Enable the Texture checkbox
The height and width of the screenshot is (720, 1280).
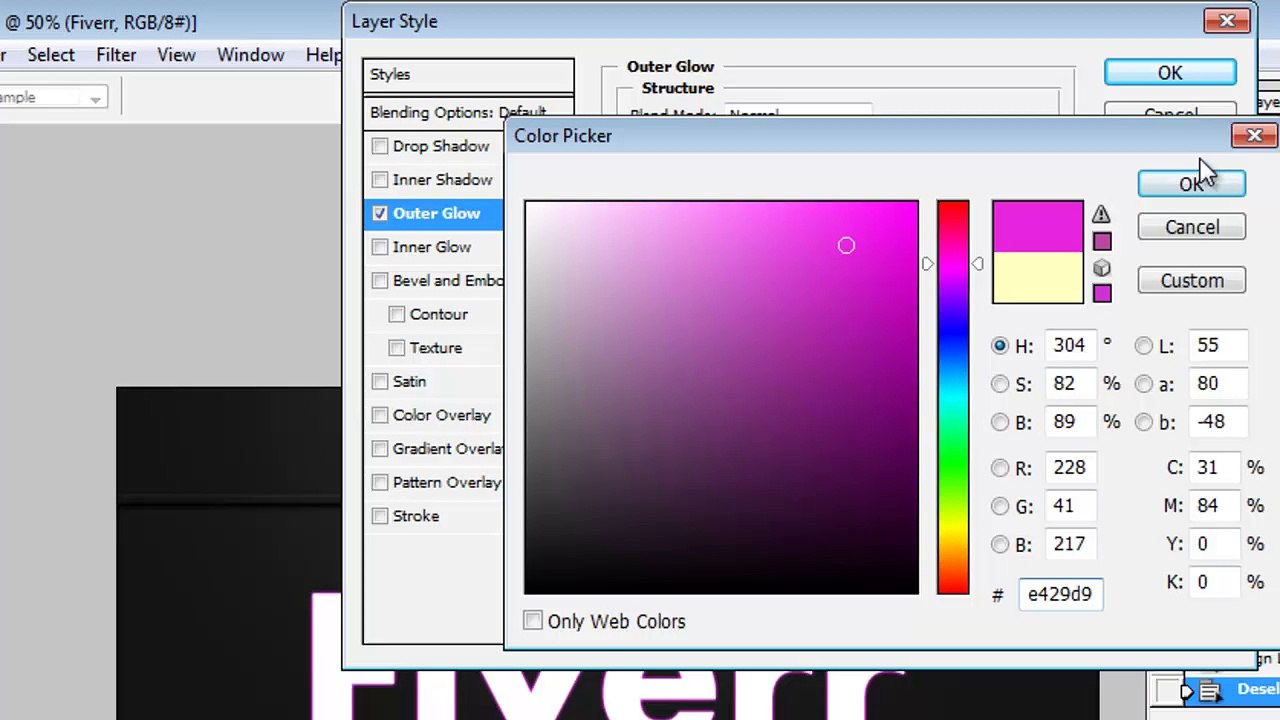[397, 348]
